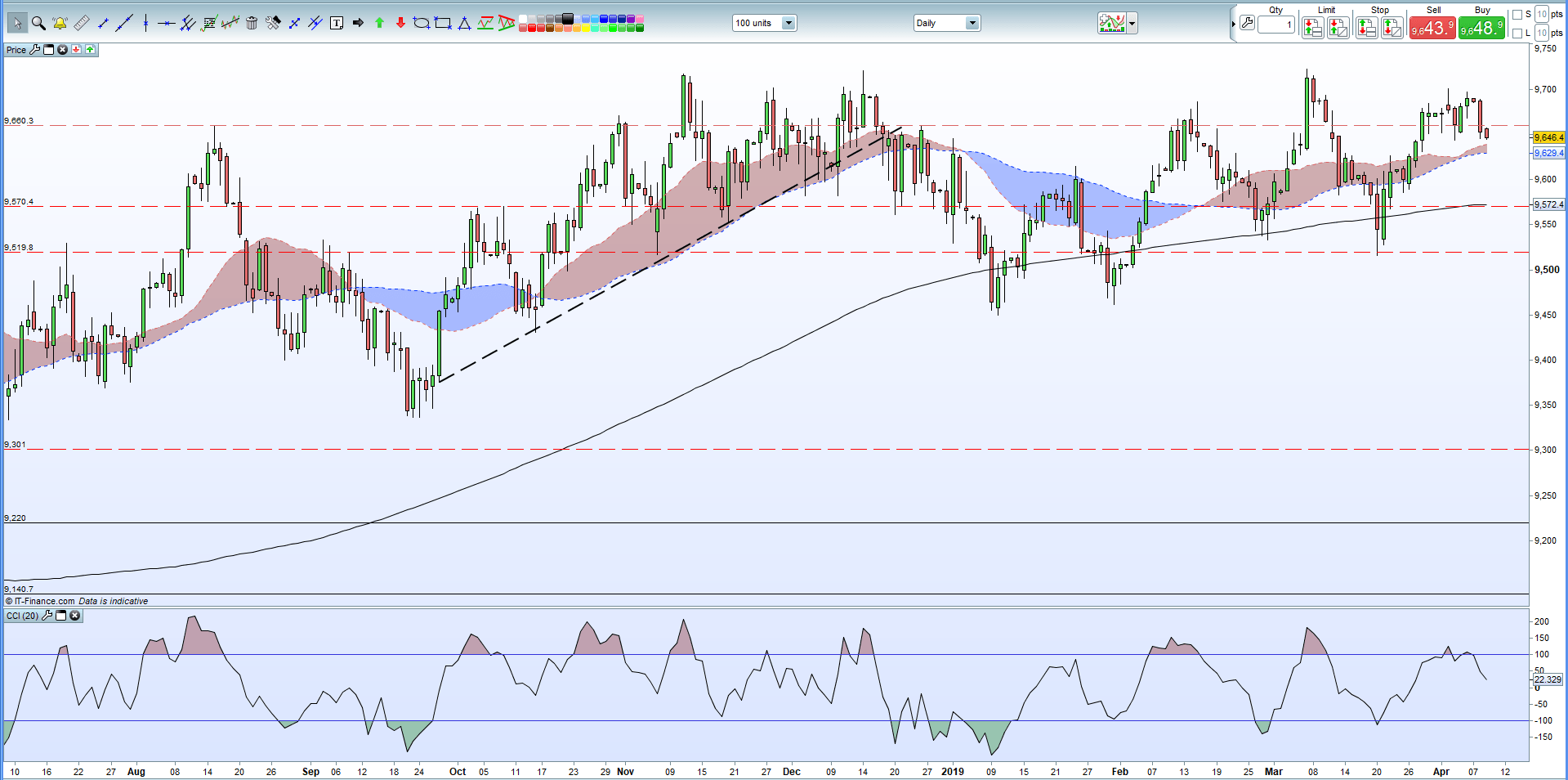
Task: Select the text annotation tool
Action: [x=337, y=23]
